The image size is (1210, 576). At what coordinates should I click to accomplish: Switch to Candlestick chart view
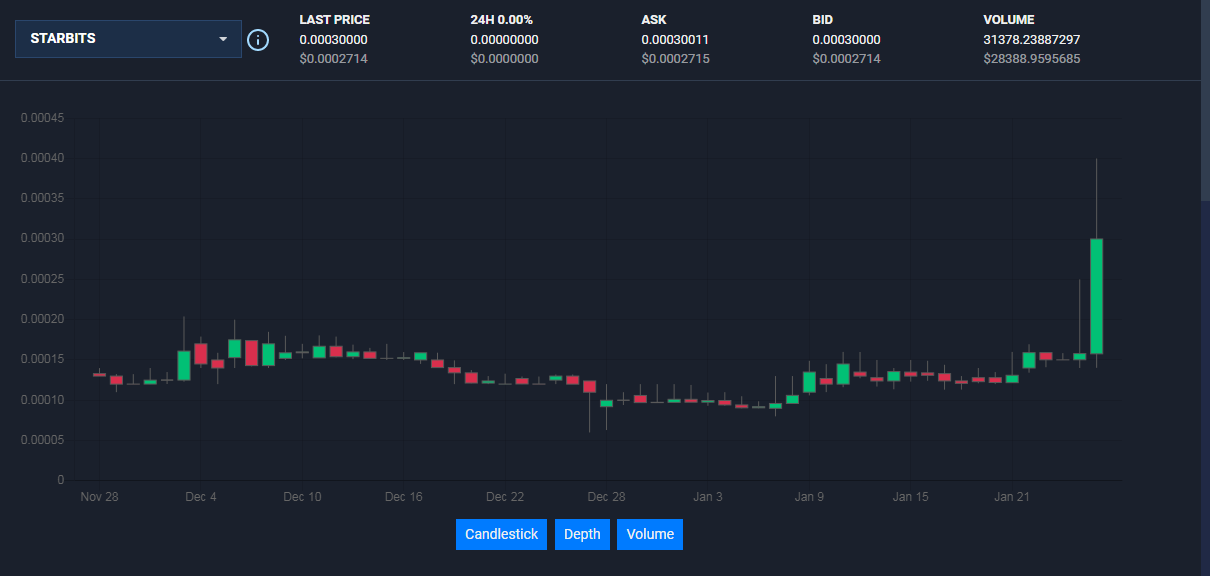click(x=502, y=534)
